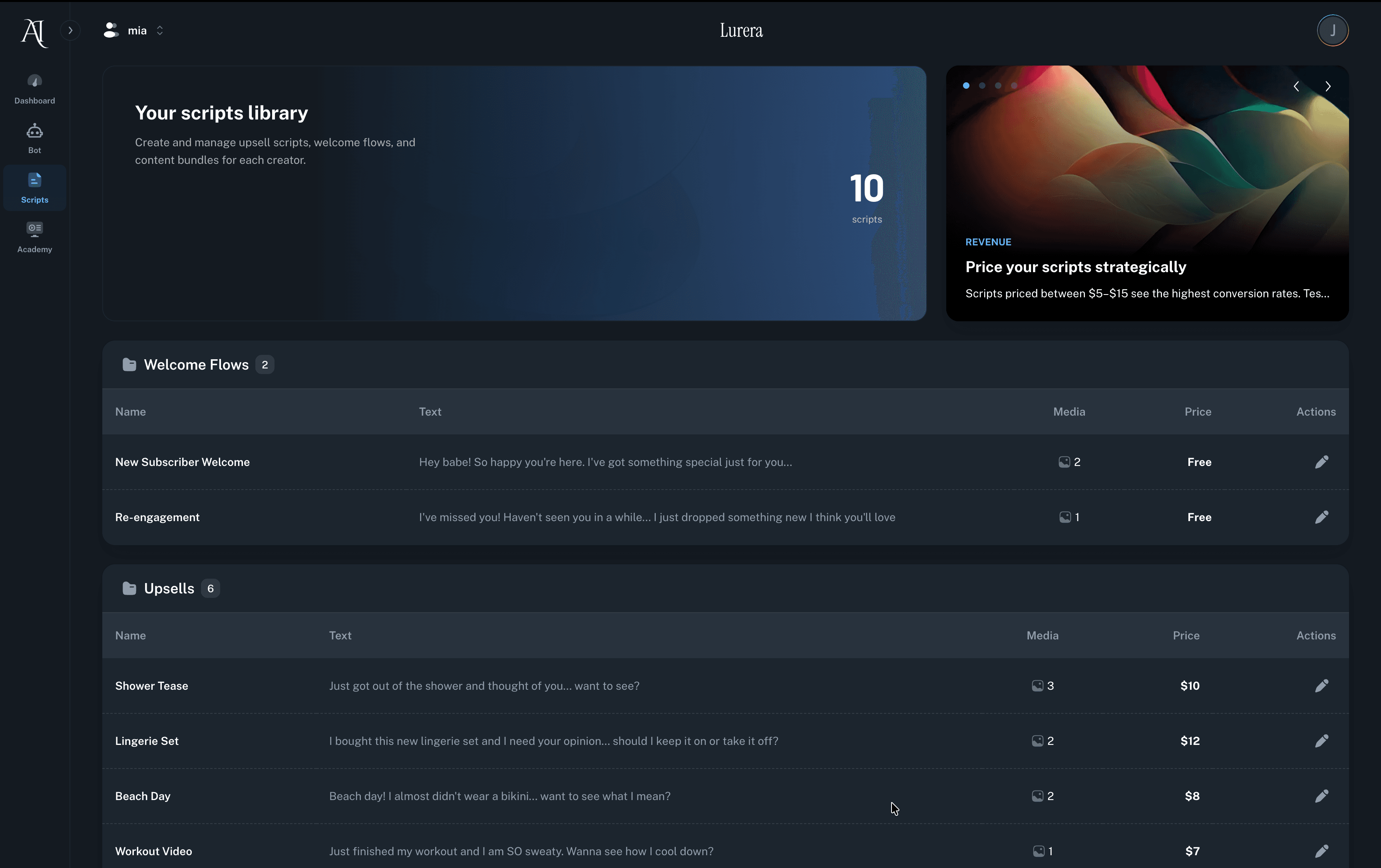The width and height of the screenshot is (1381, 868).
Task: Select the Bot icon in the sidebar
Action: (x=34, y=138)
